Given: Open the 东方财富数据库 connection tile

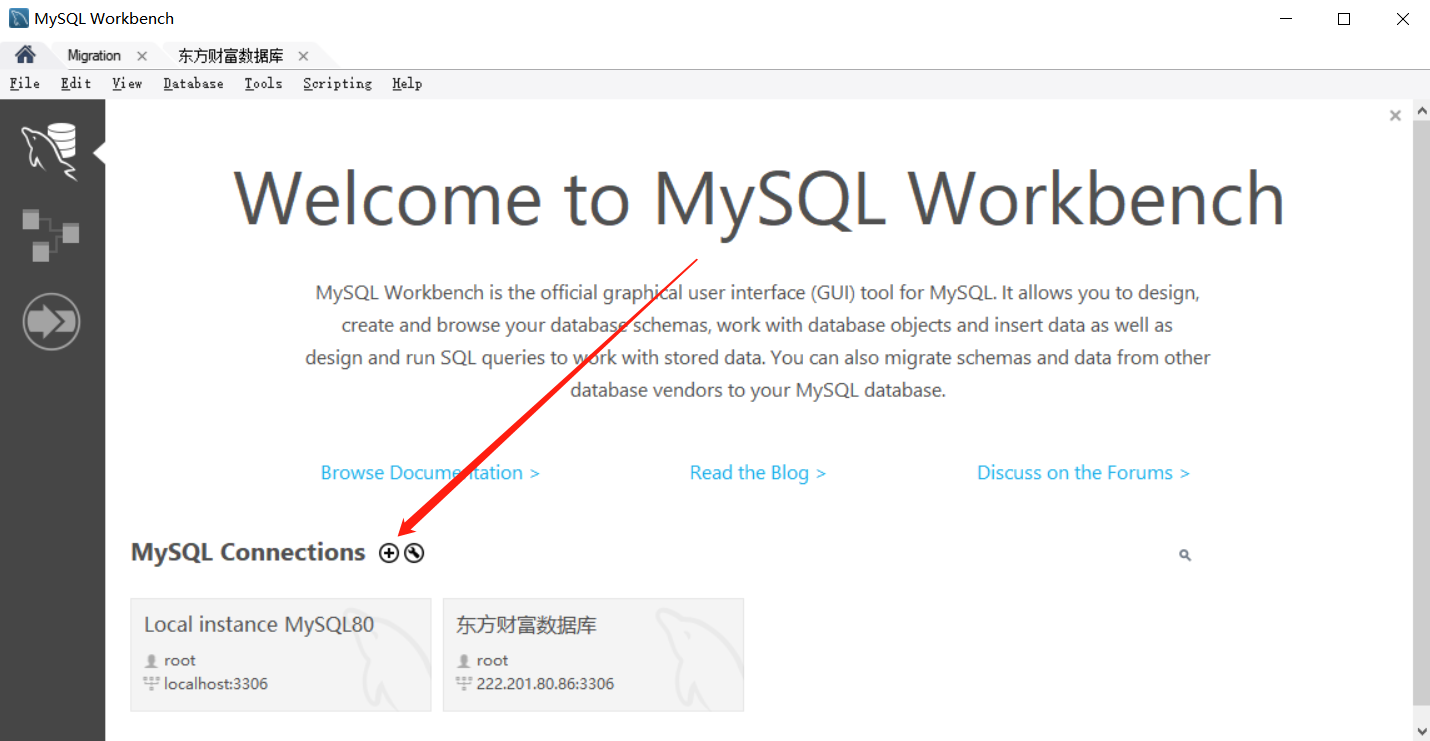Looking at the screenshot, I should 593,655.
